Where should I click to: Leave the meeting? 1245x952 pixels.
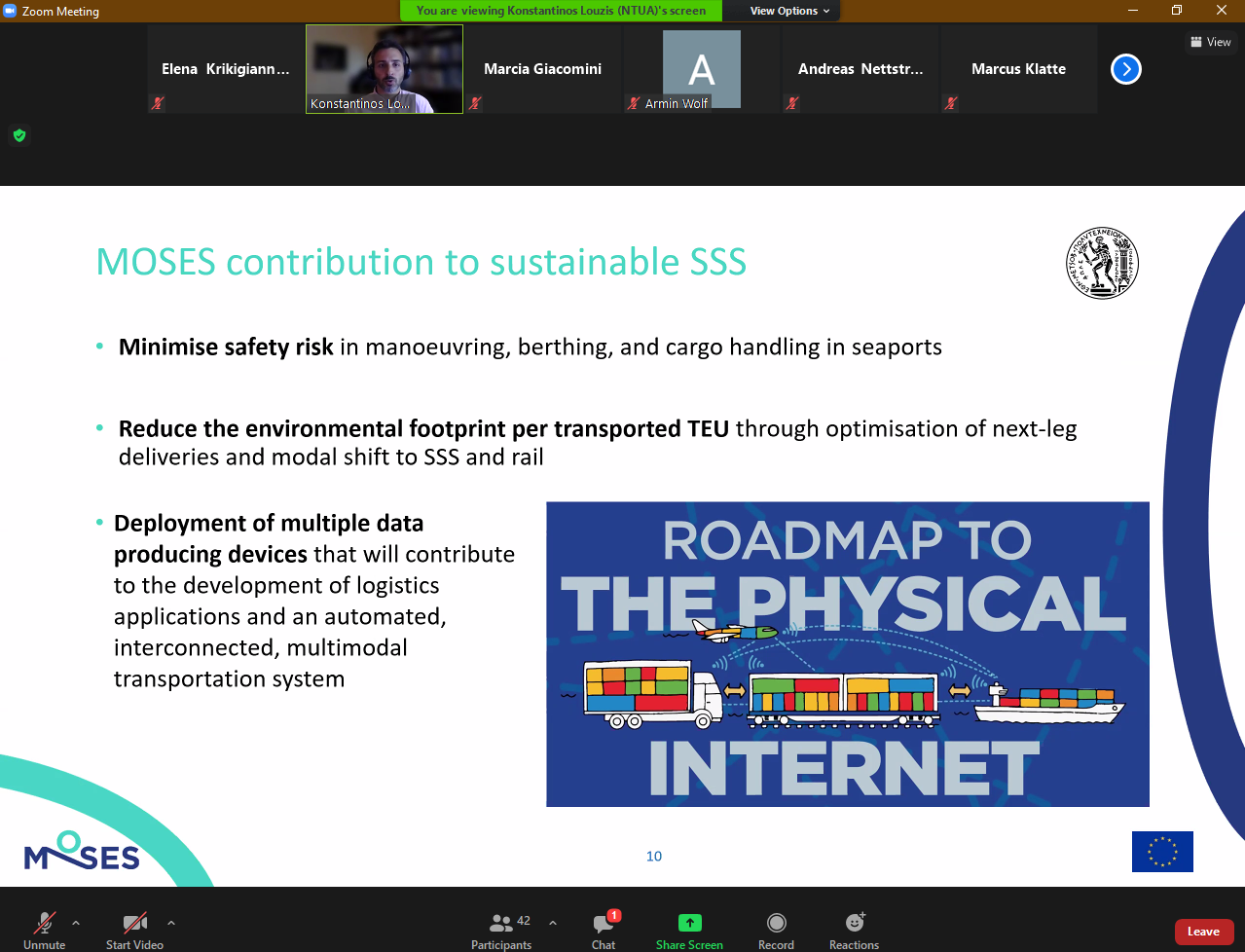click(1204, 932)
